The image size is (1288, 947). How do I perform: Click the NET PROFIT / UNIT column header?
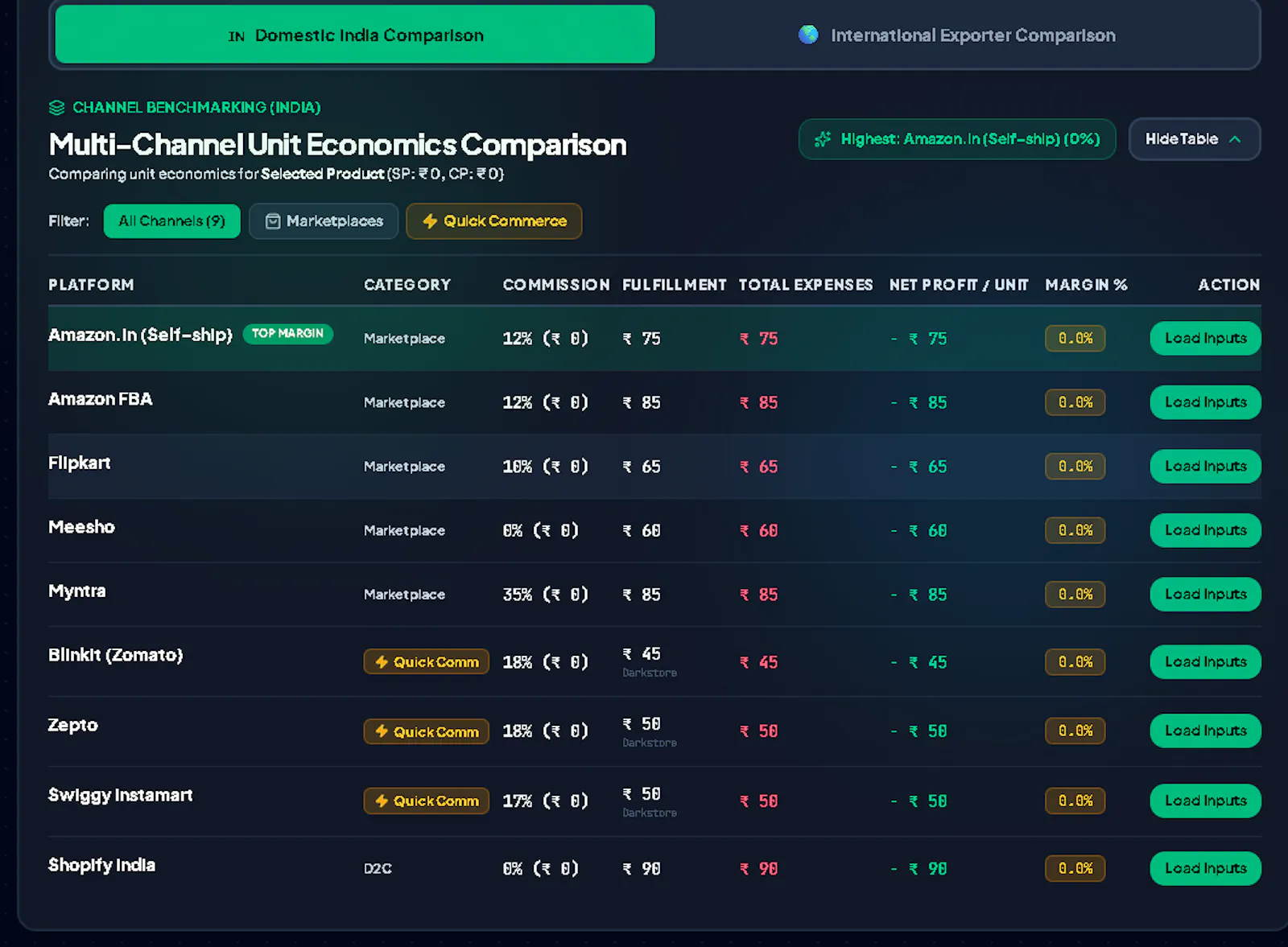(959, 285)
